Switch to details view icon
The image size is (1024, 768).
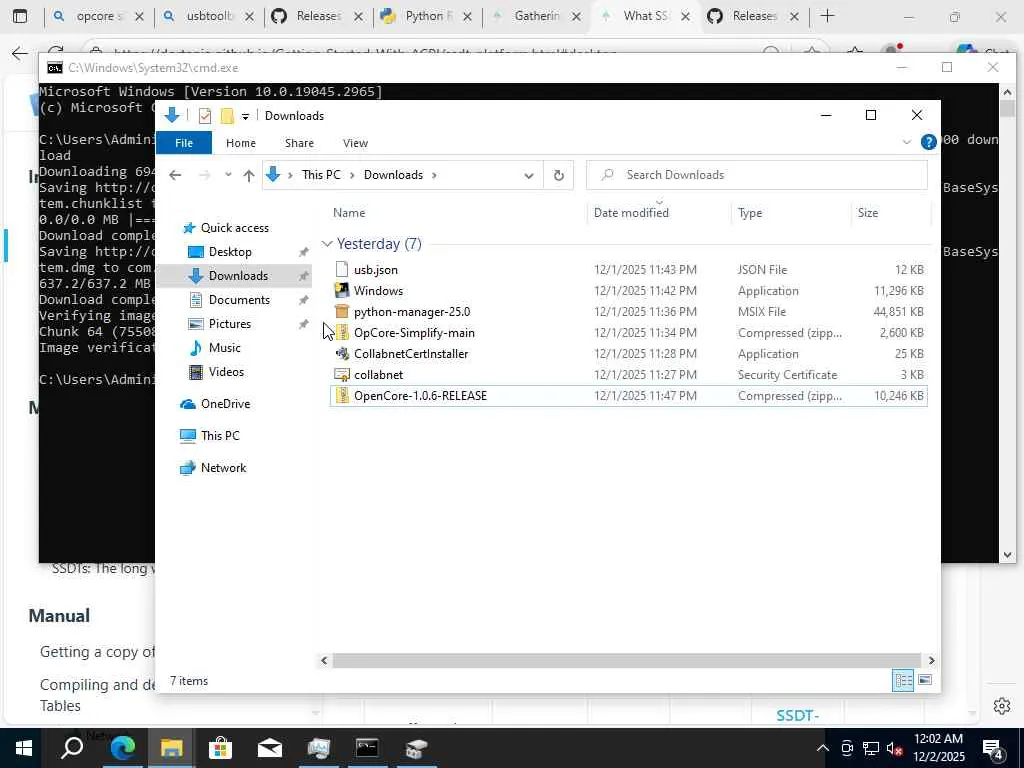[x=903, y=680]
